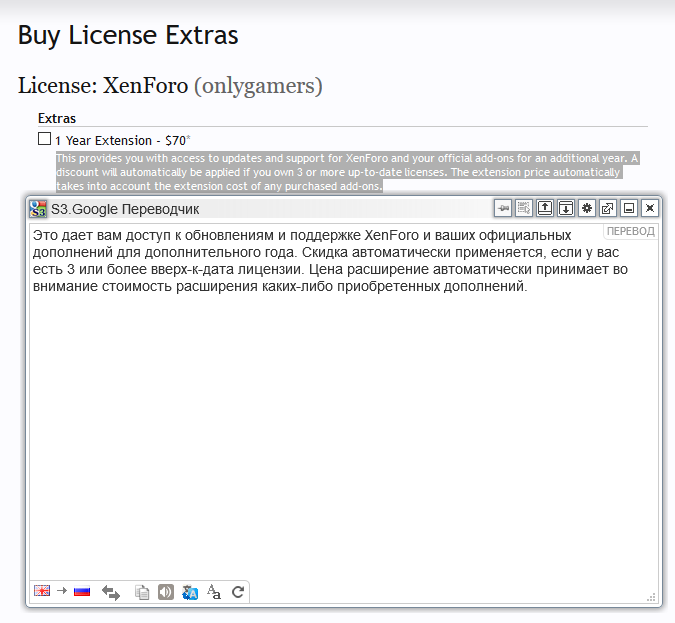
Task: Click the select-text icon in translator header
Action: click(524, 208)
